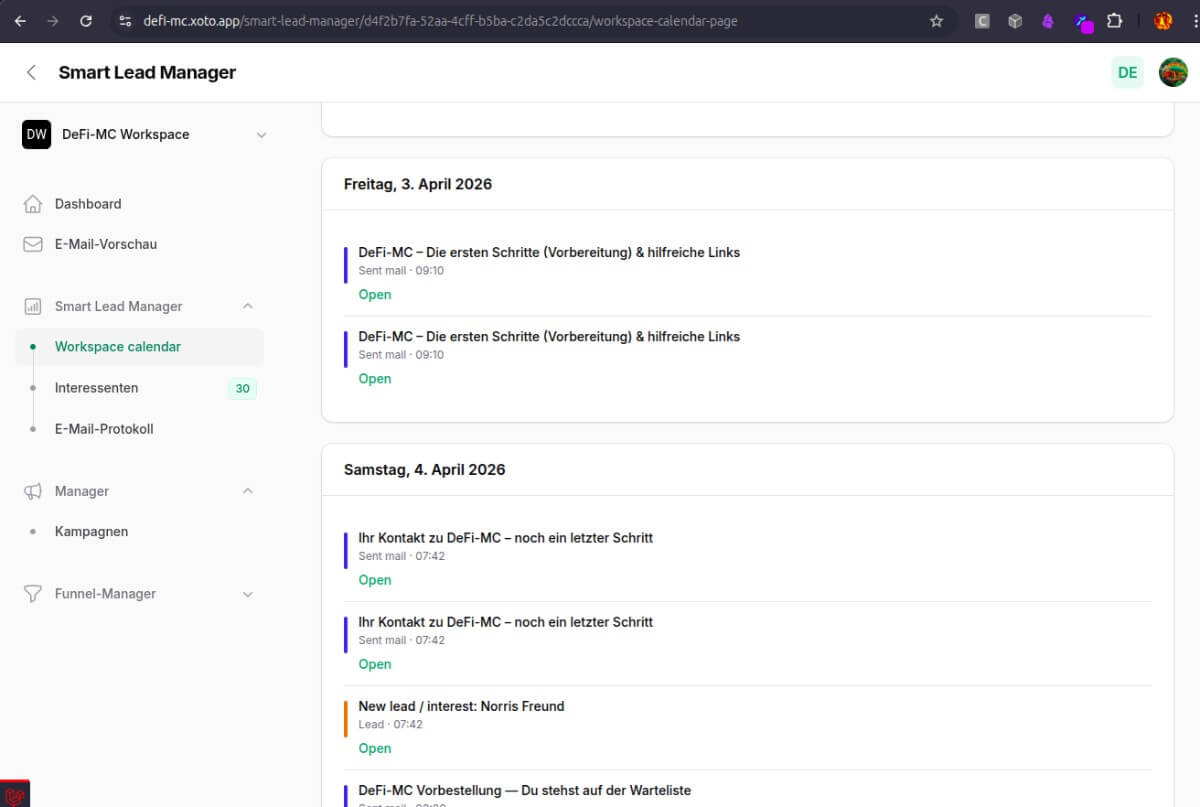Click the Smart Lead Manager chart icon
Screen dimensions: 1200x807
(x=33, y=306)
